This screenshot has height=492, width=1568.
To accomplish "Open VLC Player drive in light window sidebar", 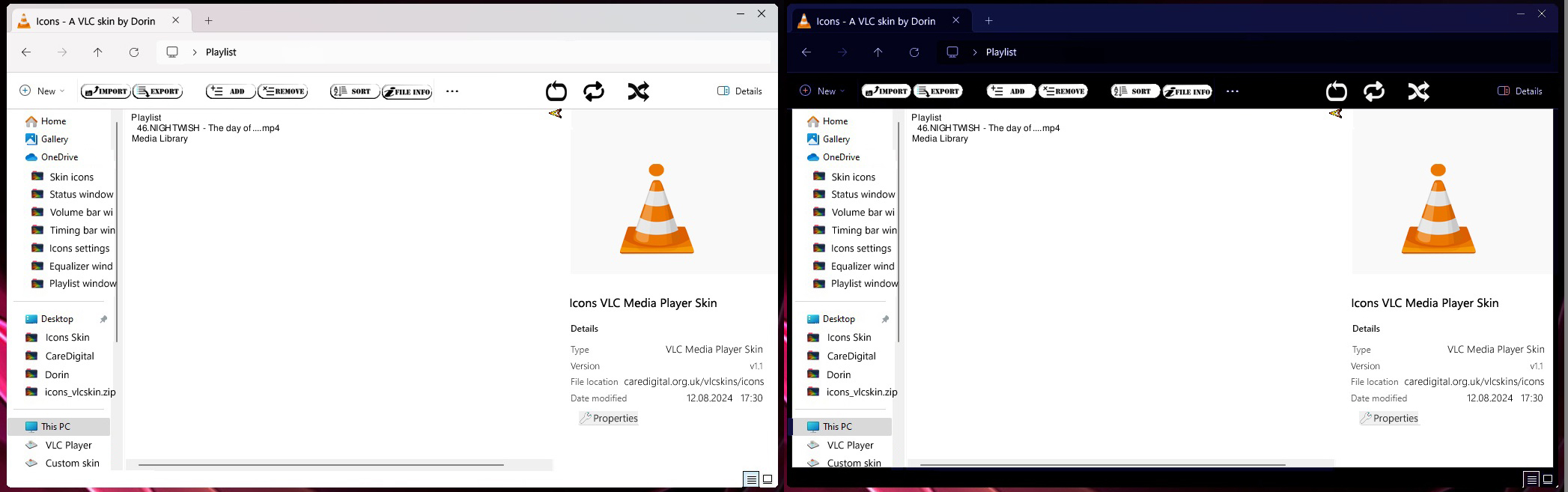I will pos(58,445).
